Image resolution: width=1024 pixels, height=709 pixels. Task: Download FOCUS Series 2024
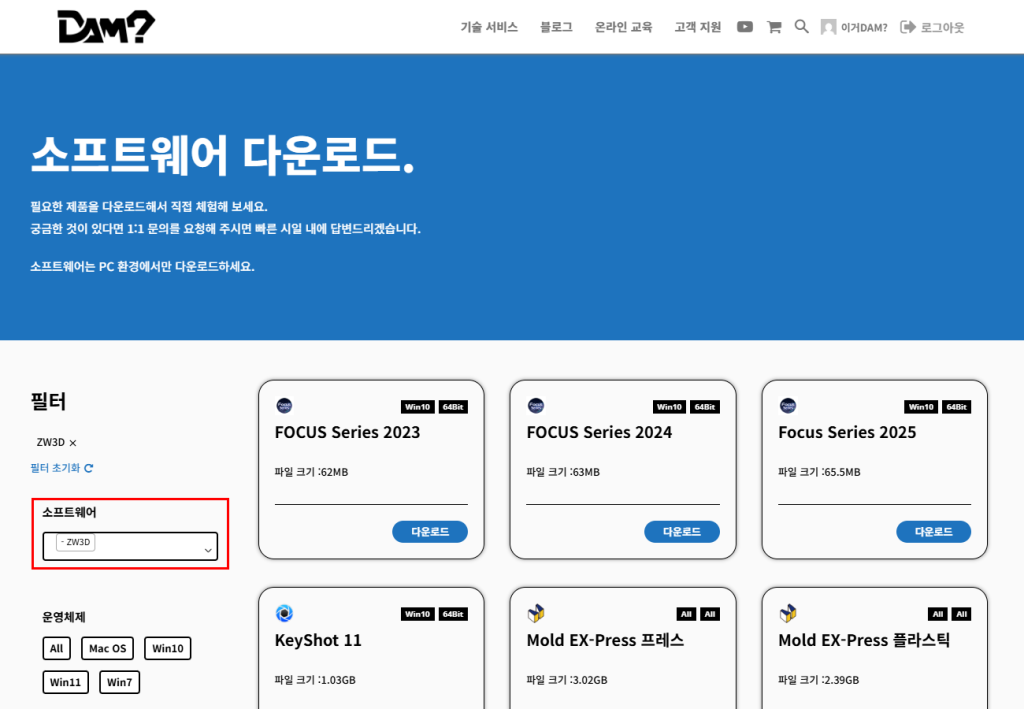pyautogui.click(x=681, y=531)
